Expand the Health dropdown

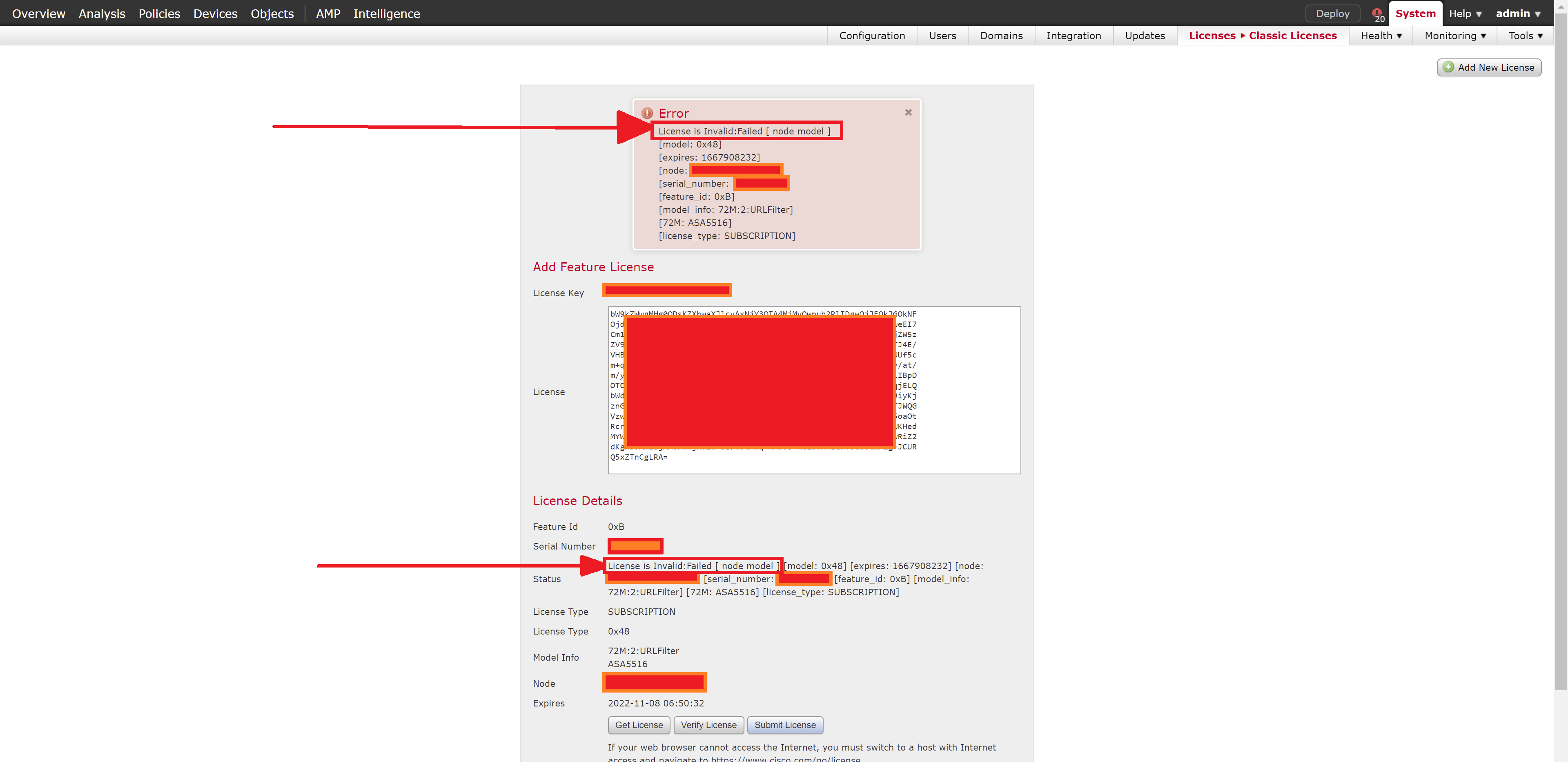point(1381,35)
